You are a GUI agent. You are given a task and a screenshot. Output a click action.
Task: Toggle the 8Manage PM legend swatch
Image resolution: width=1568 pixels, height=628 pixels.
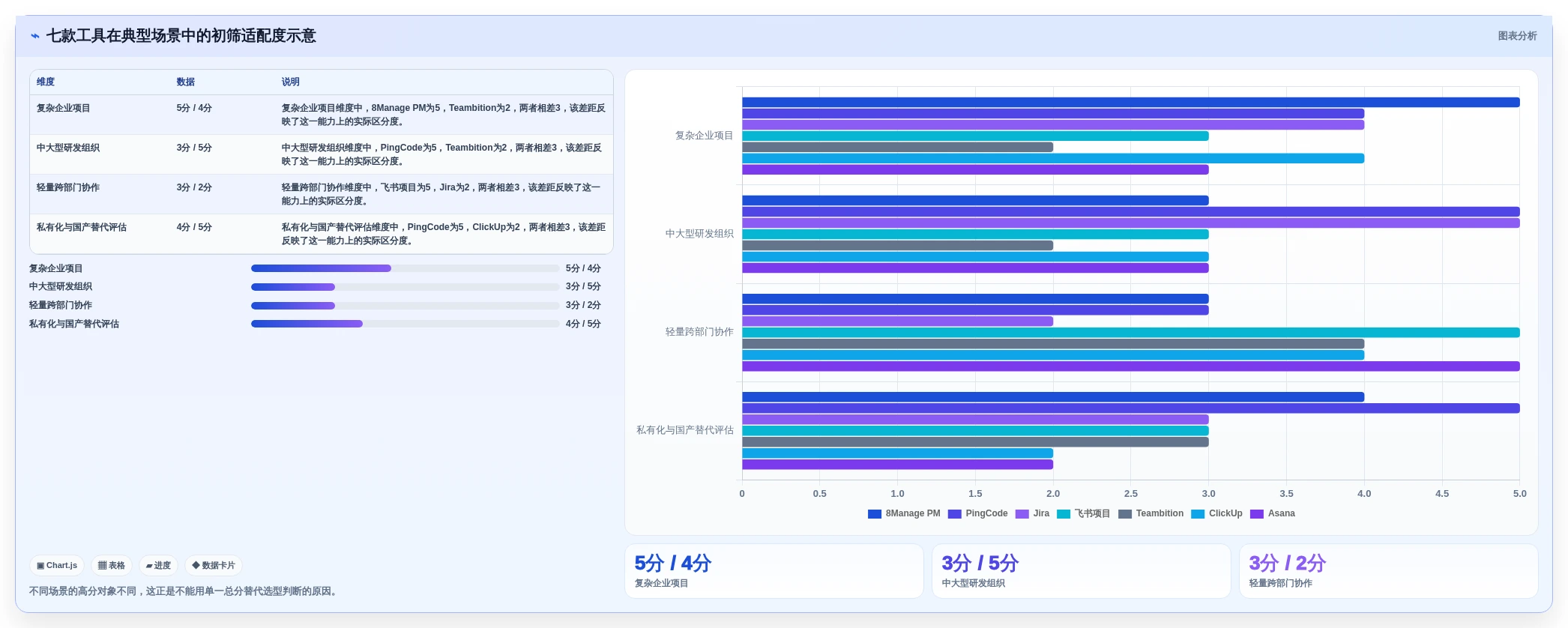pos(874,514)
